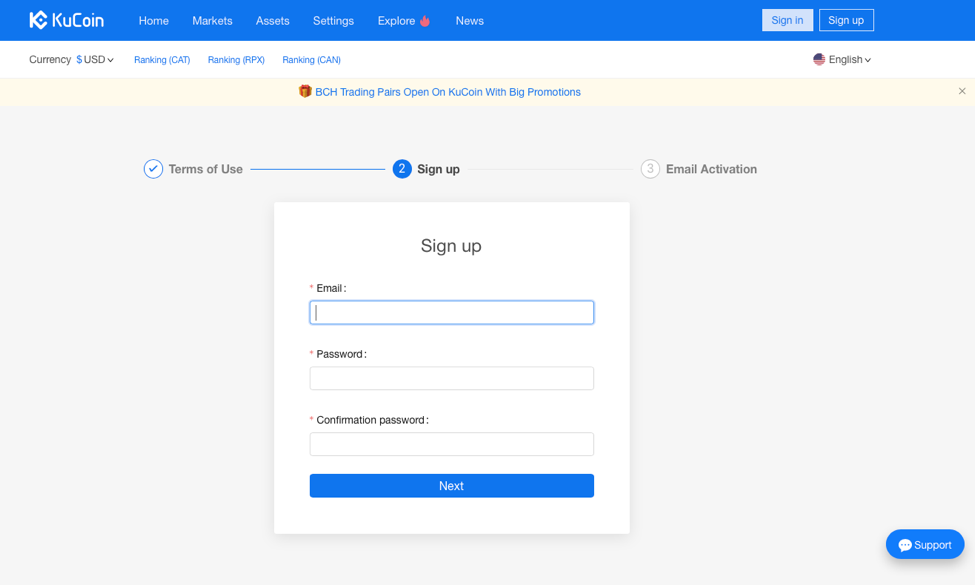The width and height of the screenshot is (975, 585).
Task: Click the Email Activation step label
Action: click(x=711, y=169)
